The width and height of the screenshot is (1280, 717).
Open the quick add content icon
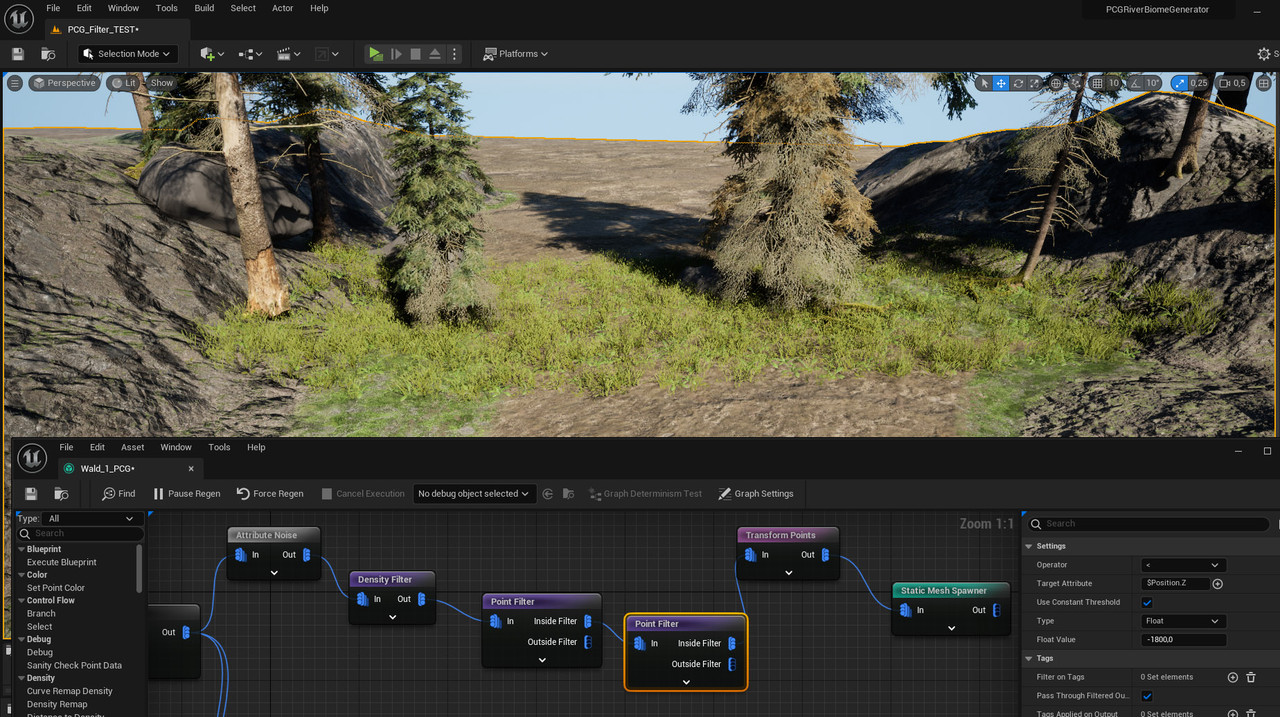point(212,54)
